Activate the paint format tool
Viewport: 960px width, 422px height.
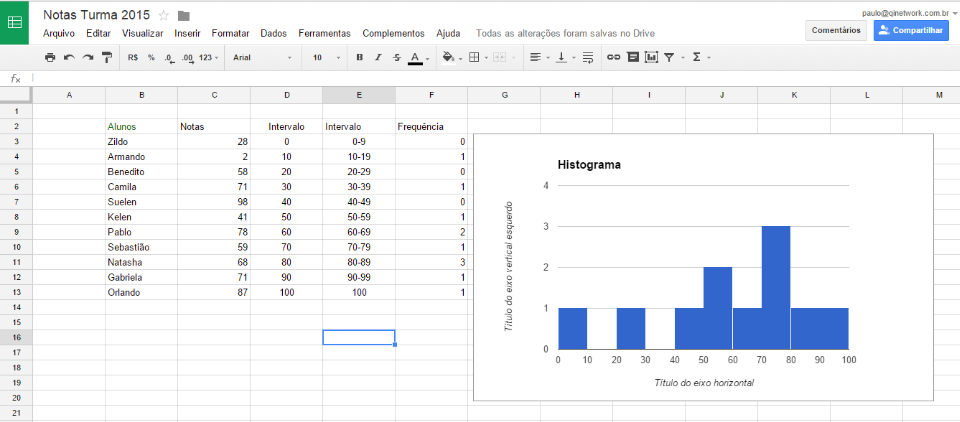107,57
